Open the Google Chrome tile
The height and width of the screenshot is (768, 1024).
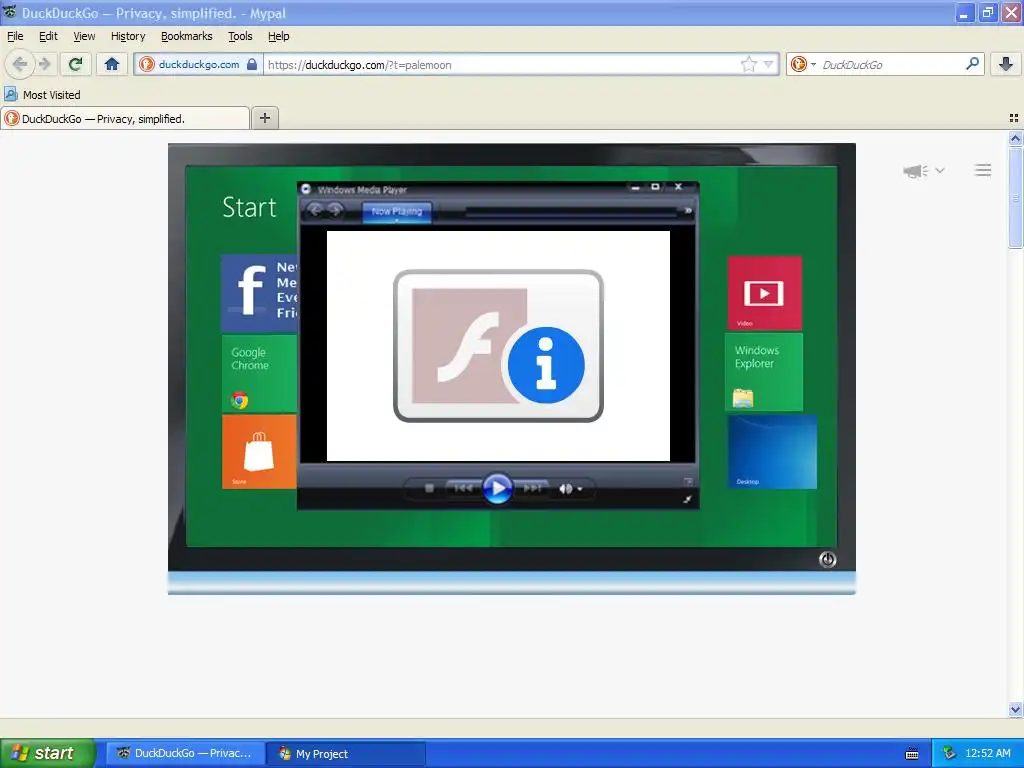pos(259,374)
